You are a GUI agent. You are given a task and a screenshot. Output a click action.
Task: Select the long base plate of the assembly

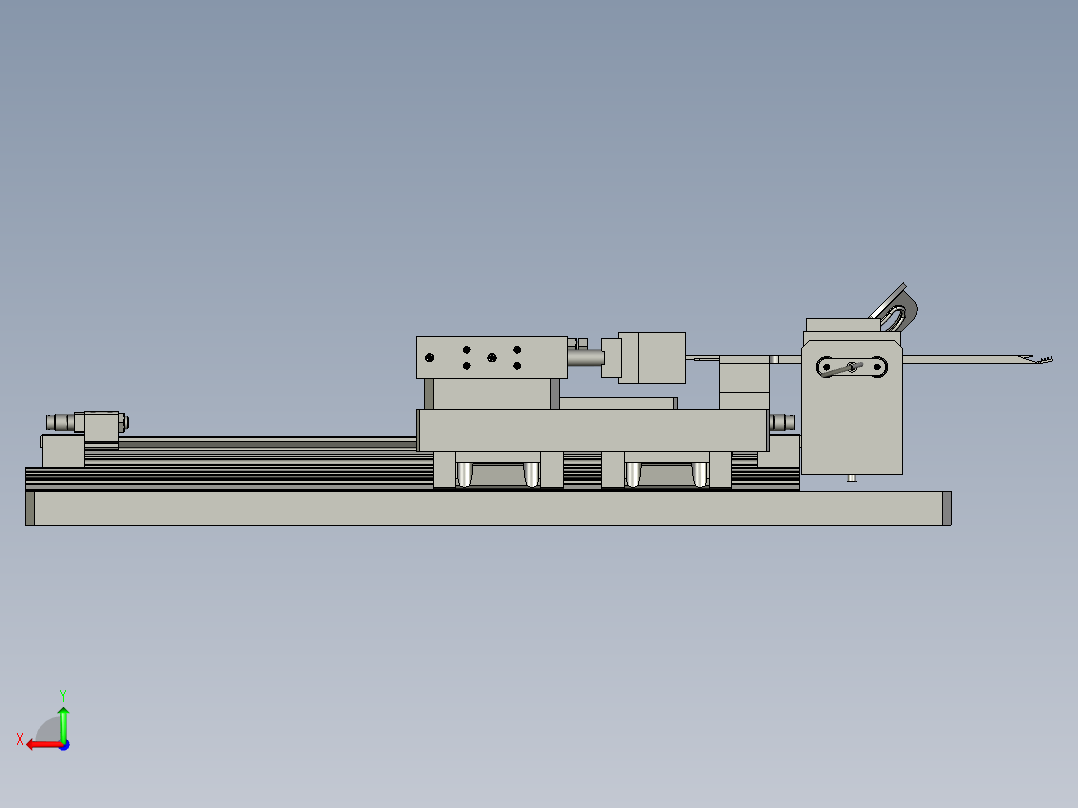pyautogui.click(x=488, y=508)
